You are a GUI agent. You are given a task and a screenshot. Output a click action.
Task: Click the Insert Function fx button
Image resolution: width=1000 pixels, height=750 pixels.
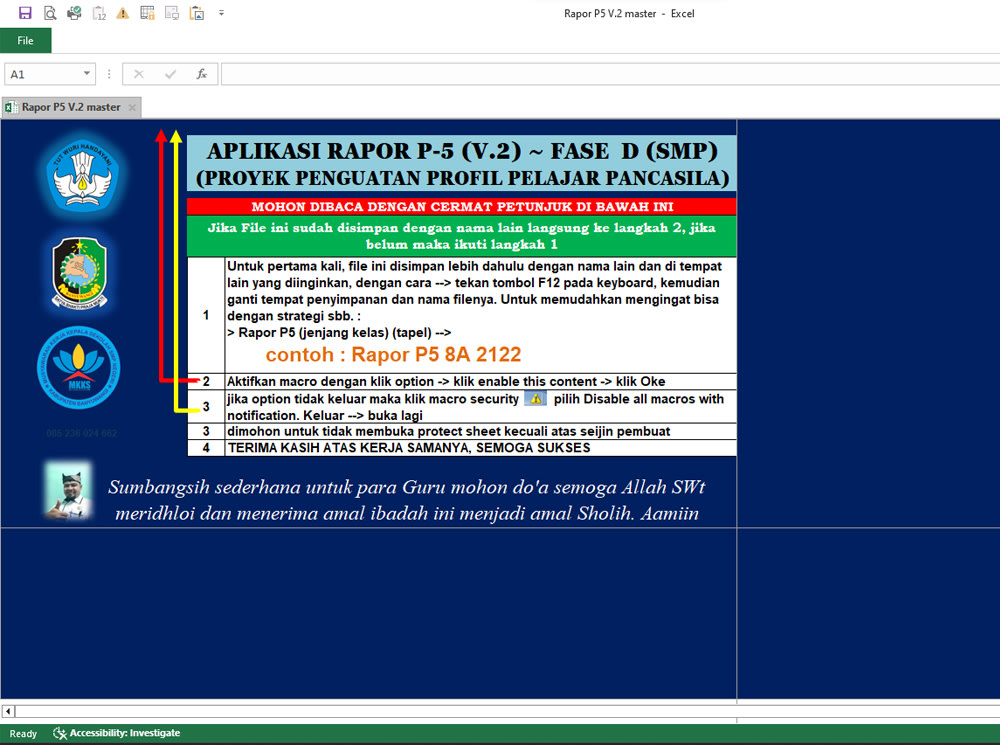coord(202,75)
